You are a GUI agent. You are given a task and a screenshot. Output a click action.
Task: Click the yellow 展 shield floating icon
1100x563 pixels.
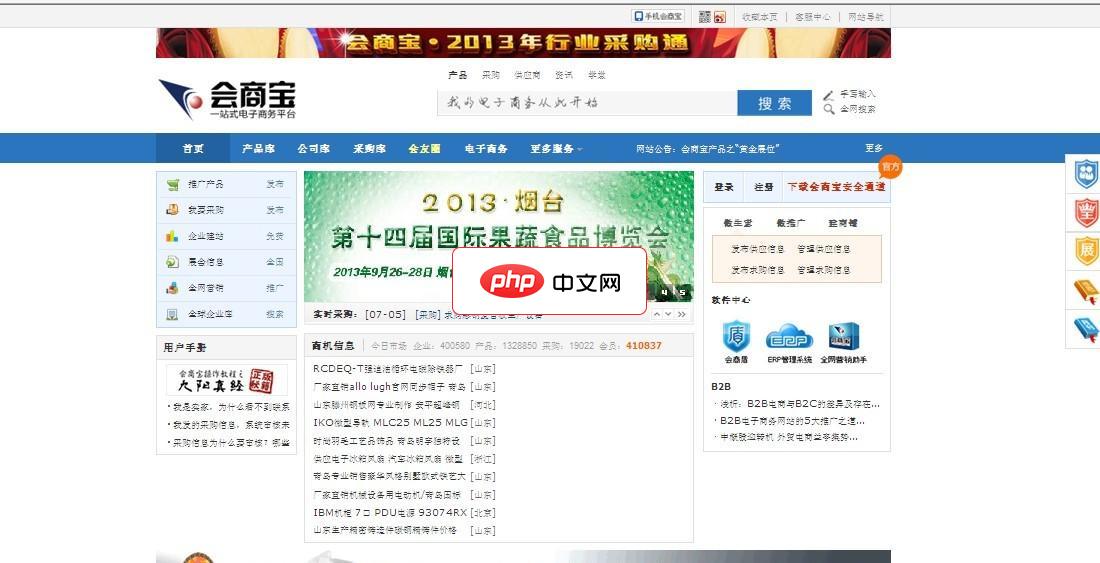coord(1086,251)
